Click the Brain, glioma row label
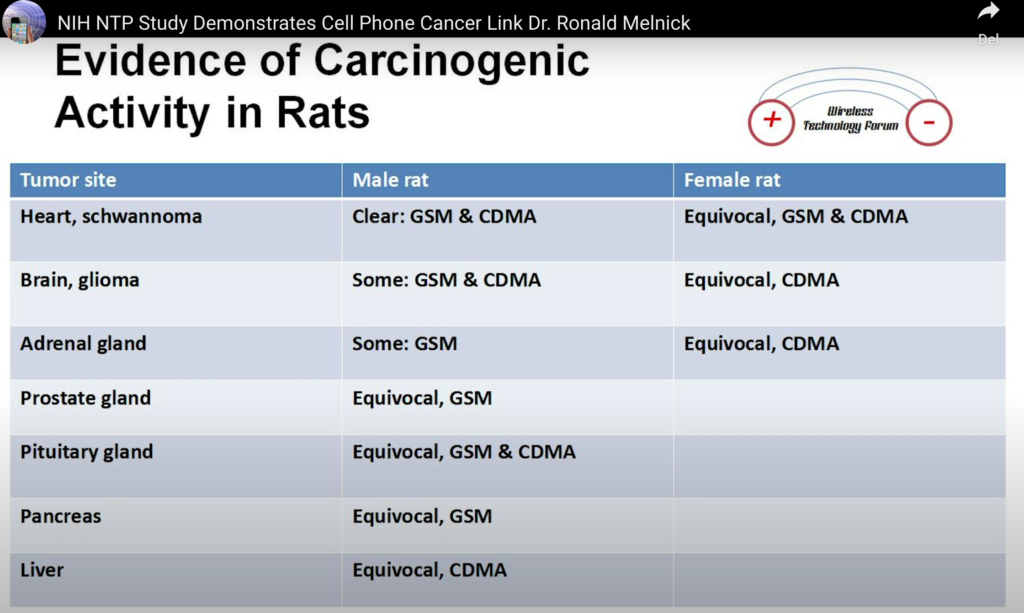Image resolution: width=1024 pixels, height=613 pixels. coord(80,280)
